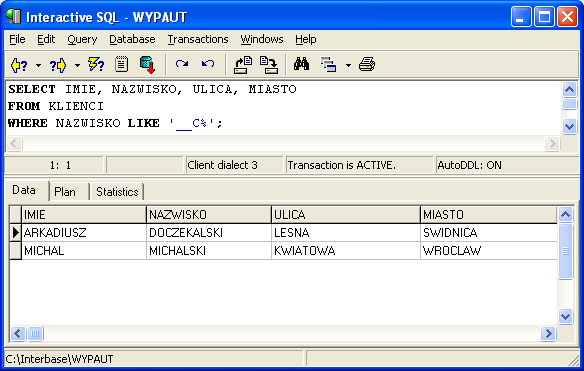Select the DOCZEKALSKI cell
The height and width of the screenshot is (371, 584).
coord(209,233)
